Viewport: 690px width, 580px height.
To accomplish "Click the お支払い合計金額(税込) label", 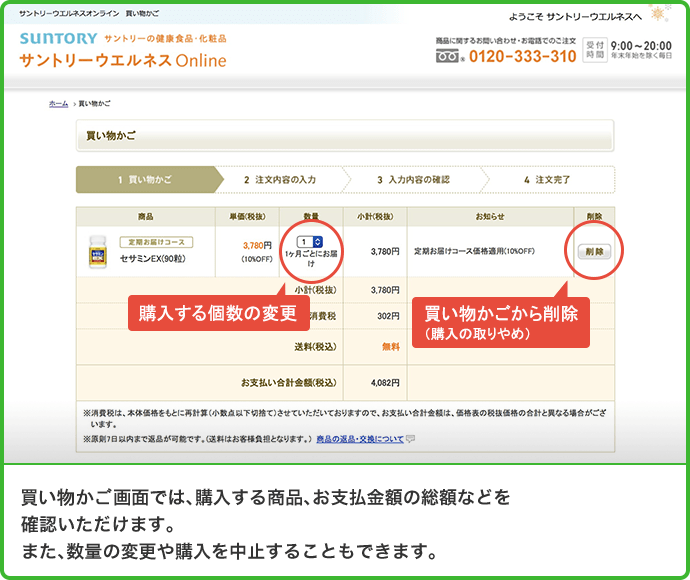I will point(289,383).
